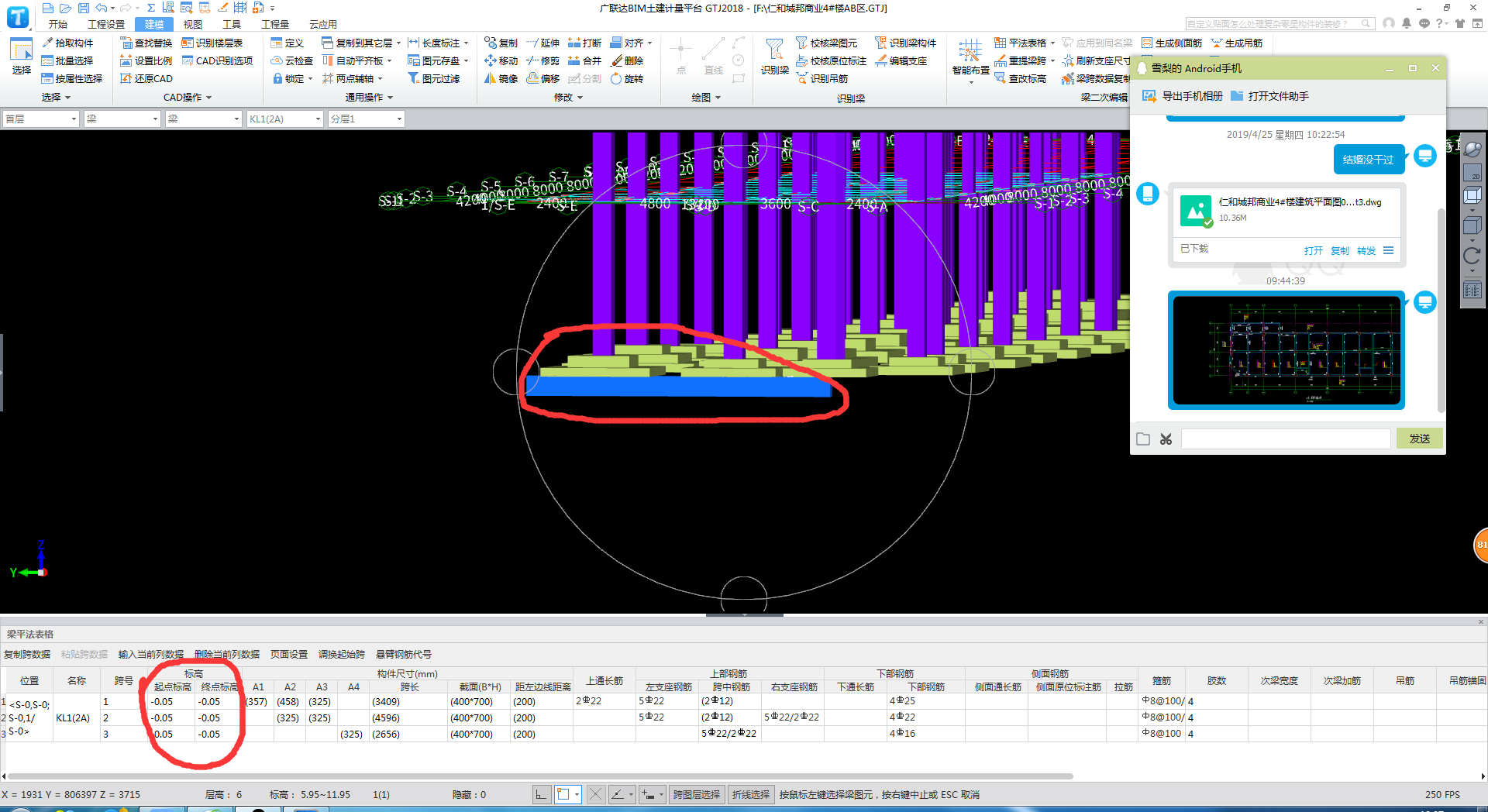Toggle 跨图层选择 cross-layer selection
Viewport: 1488px width, 812px height.
[x=696, y=794]
